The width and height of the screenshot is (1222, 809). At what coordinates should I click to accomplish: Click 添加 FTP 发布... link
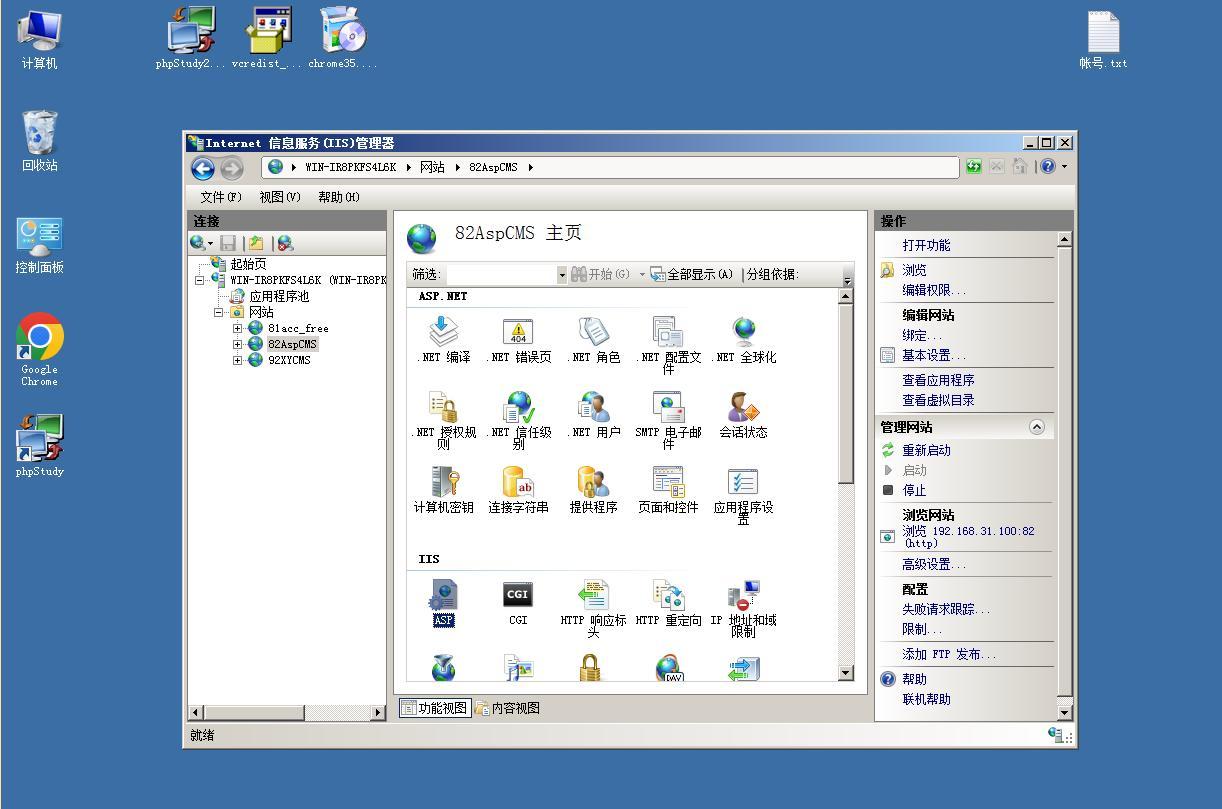(949, 654)
